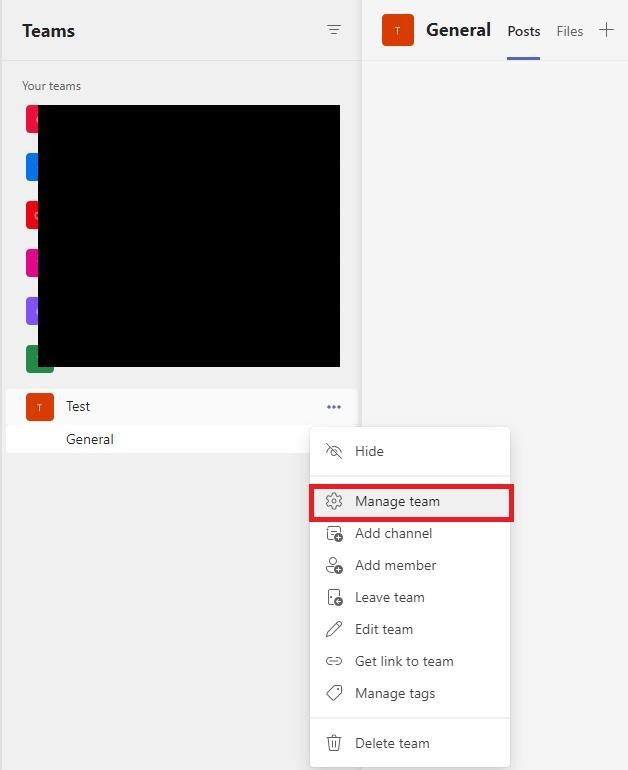Choose Add channel from the menu

pos(410,533)
